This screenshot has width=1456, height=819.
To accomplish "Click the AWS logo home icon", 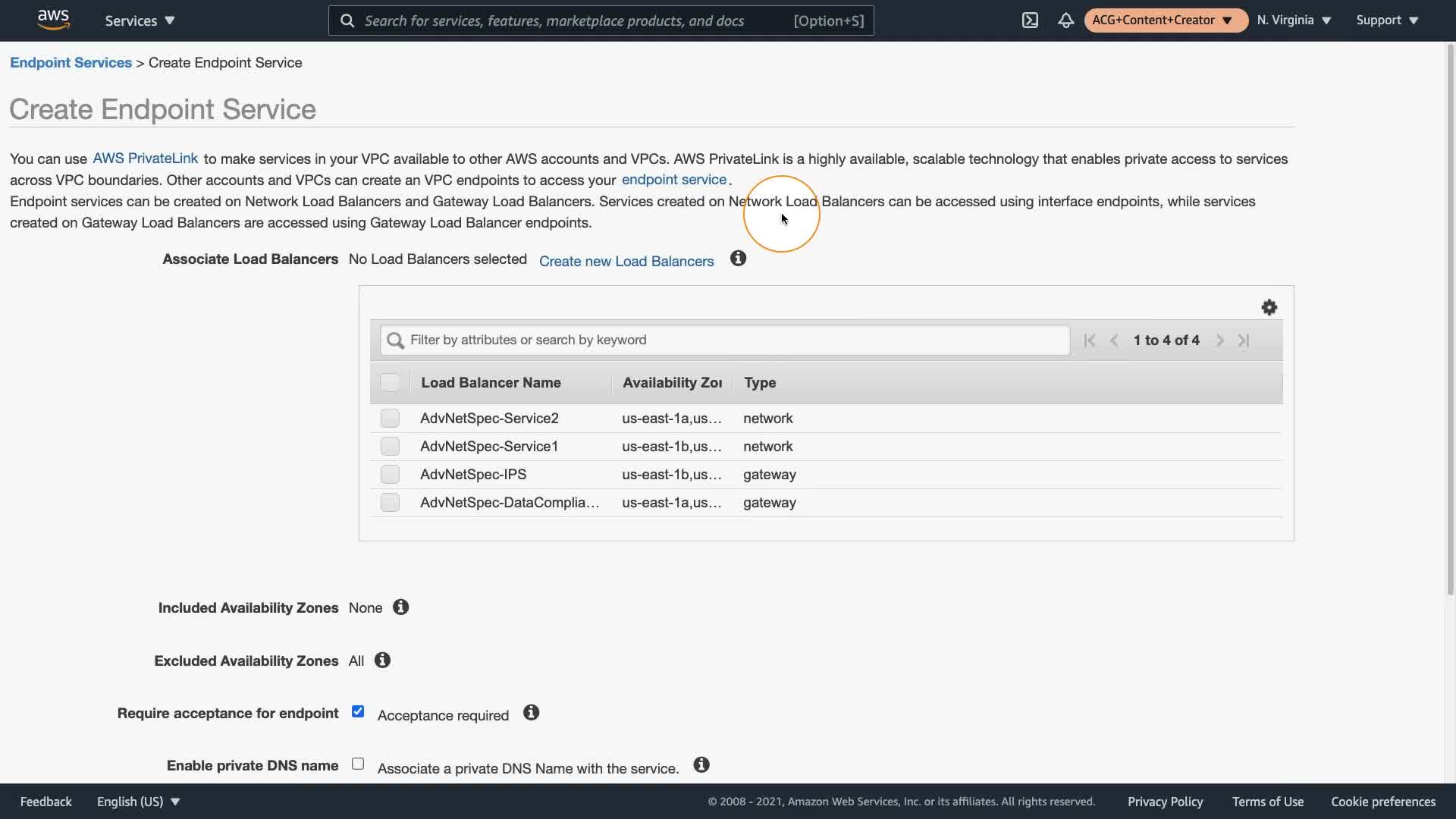I will coord(53,20).
